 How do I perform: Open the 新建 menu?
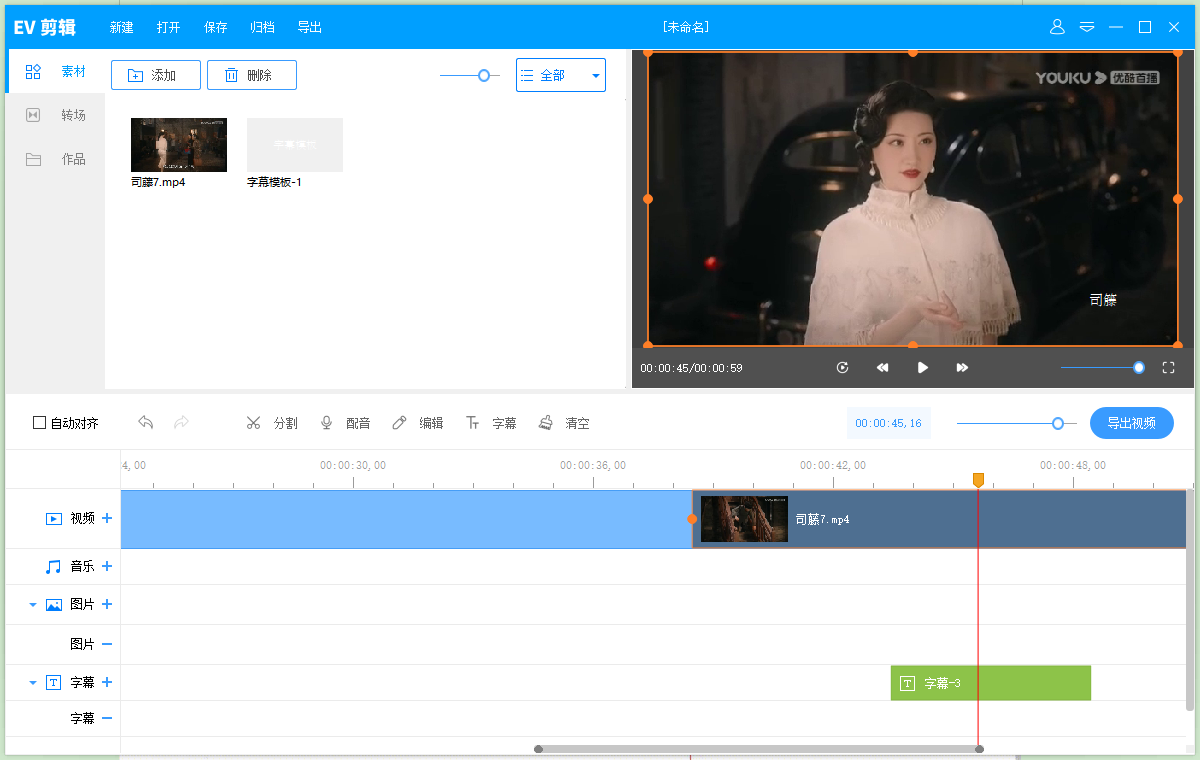pyautogui.click(x=121, y=28)
